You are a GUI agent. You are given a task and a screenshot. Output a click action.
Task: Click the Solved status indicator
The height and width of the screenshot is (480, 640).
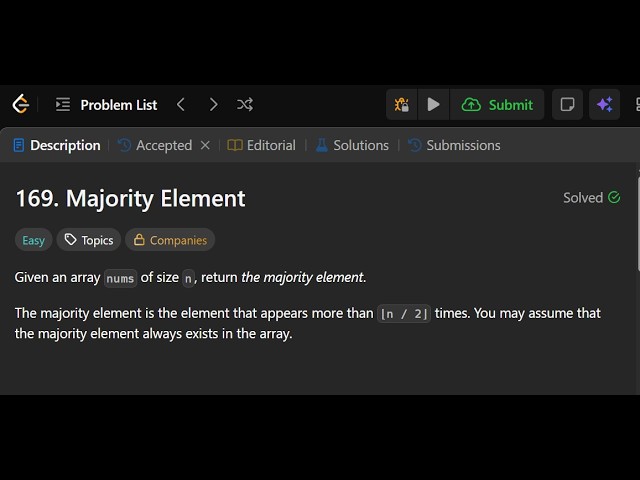point(592,198)
